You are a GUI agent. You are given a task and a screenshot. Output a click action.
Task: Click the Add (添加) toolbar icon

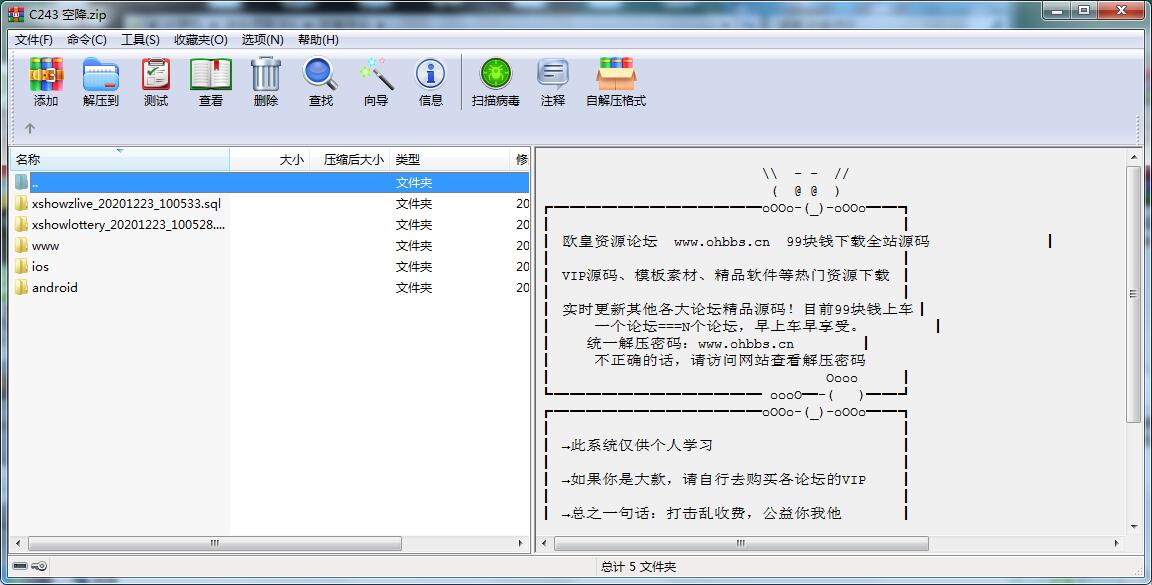point(46,82)
